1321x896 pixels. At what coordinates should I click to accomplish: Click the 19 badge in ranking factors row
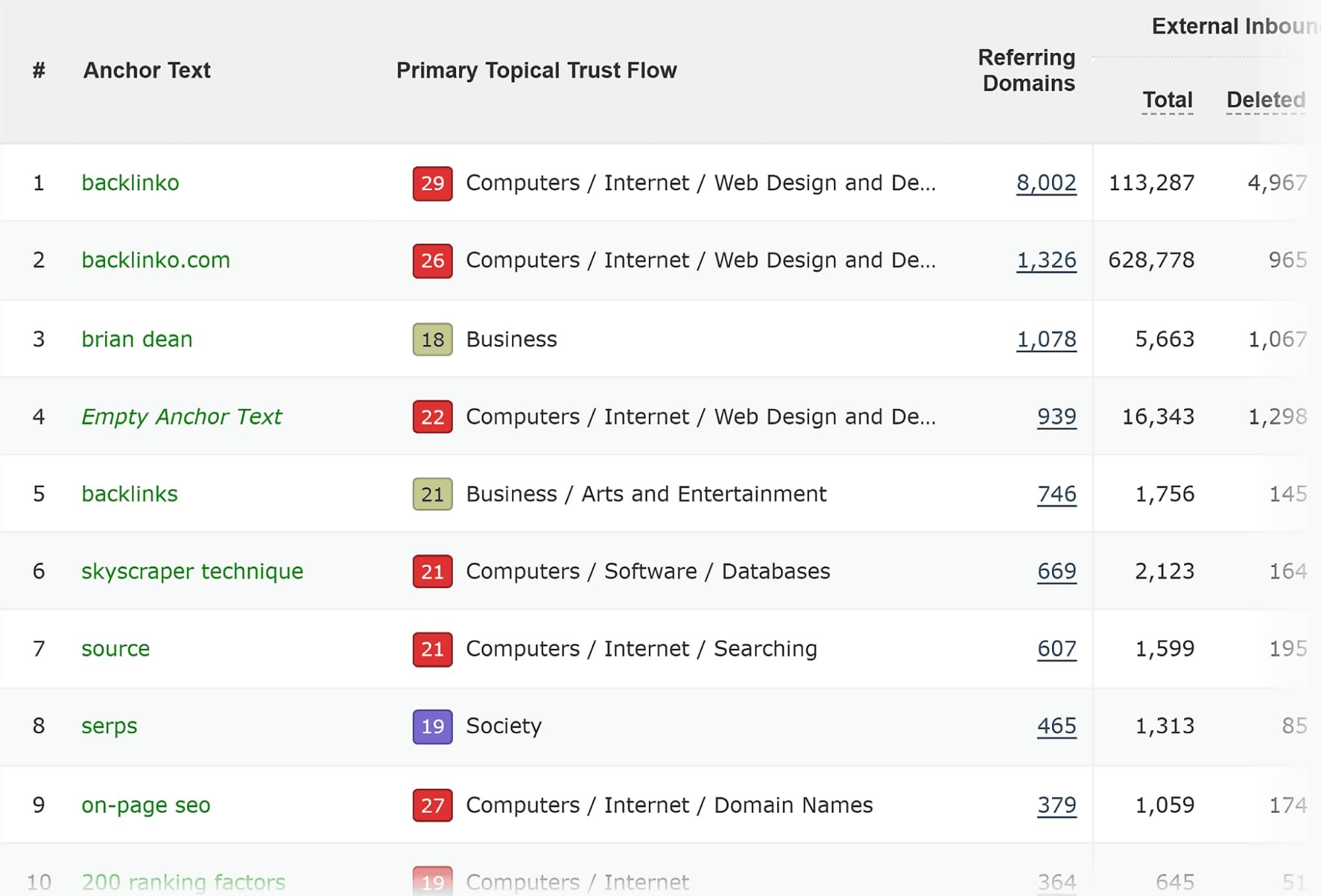point(433,881)
